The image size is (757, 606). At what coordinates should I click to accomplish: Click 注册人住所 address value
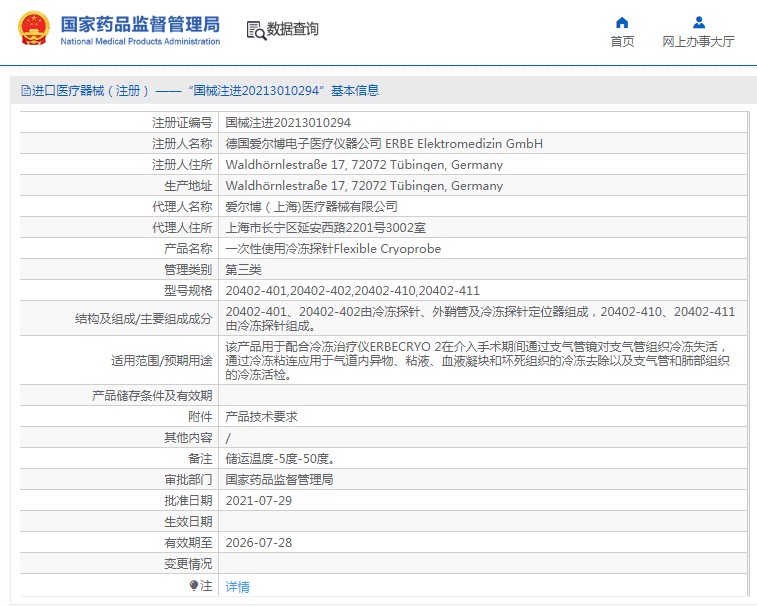click(364, 165)
